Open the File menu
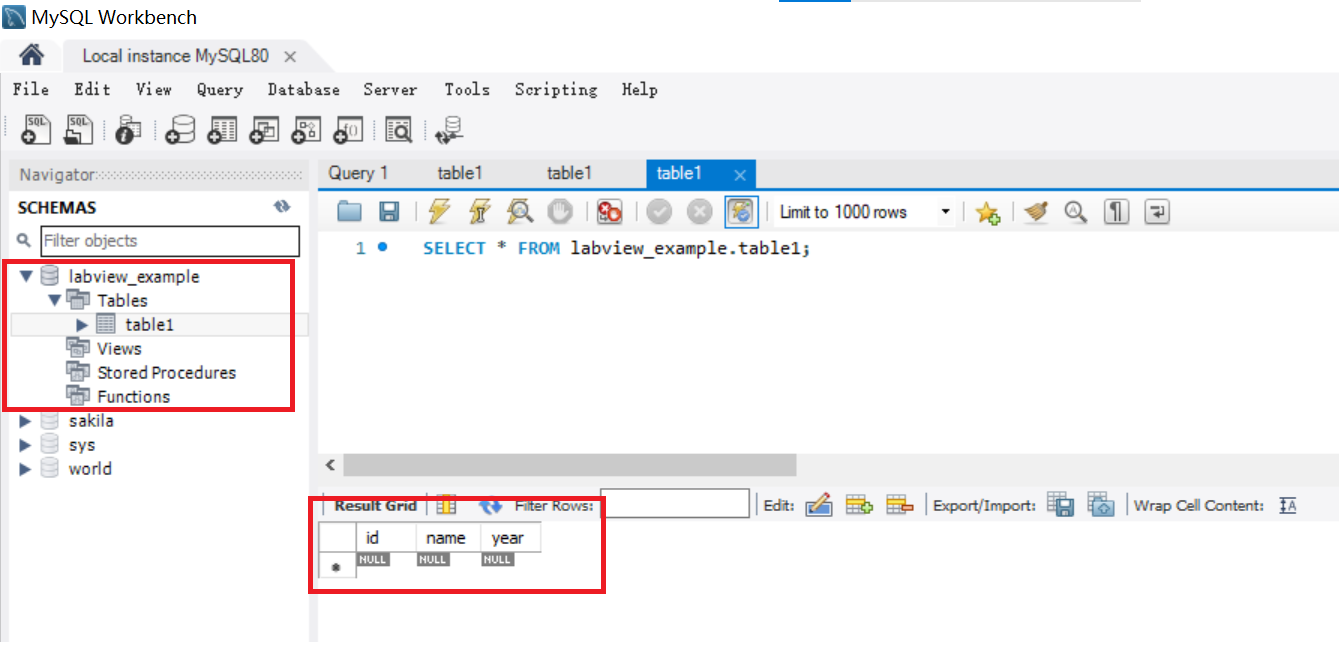1339x648 pixels. pos(31,89)
